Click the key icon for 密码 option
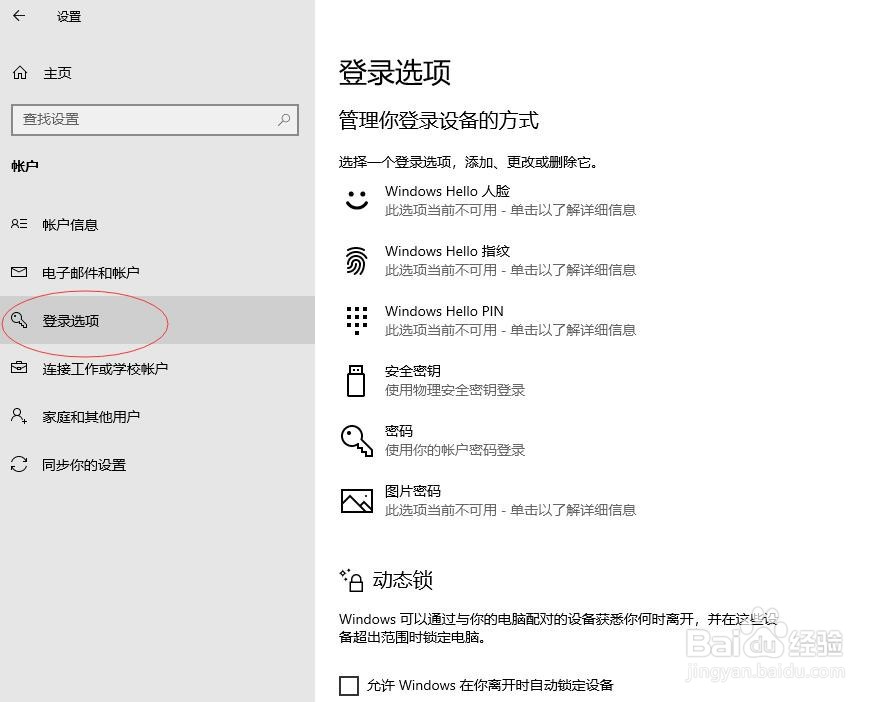Viewport: 894px width, 702px height. click(x=357, y=440)
